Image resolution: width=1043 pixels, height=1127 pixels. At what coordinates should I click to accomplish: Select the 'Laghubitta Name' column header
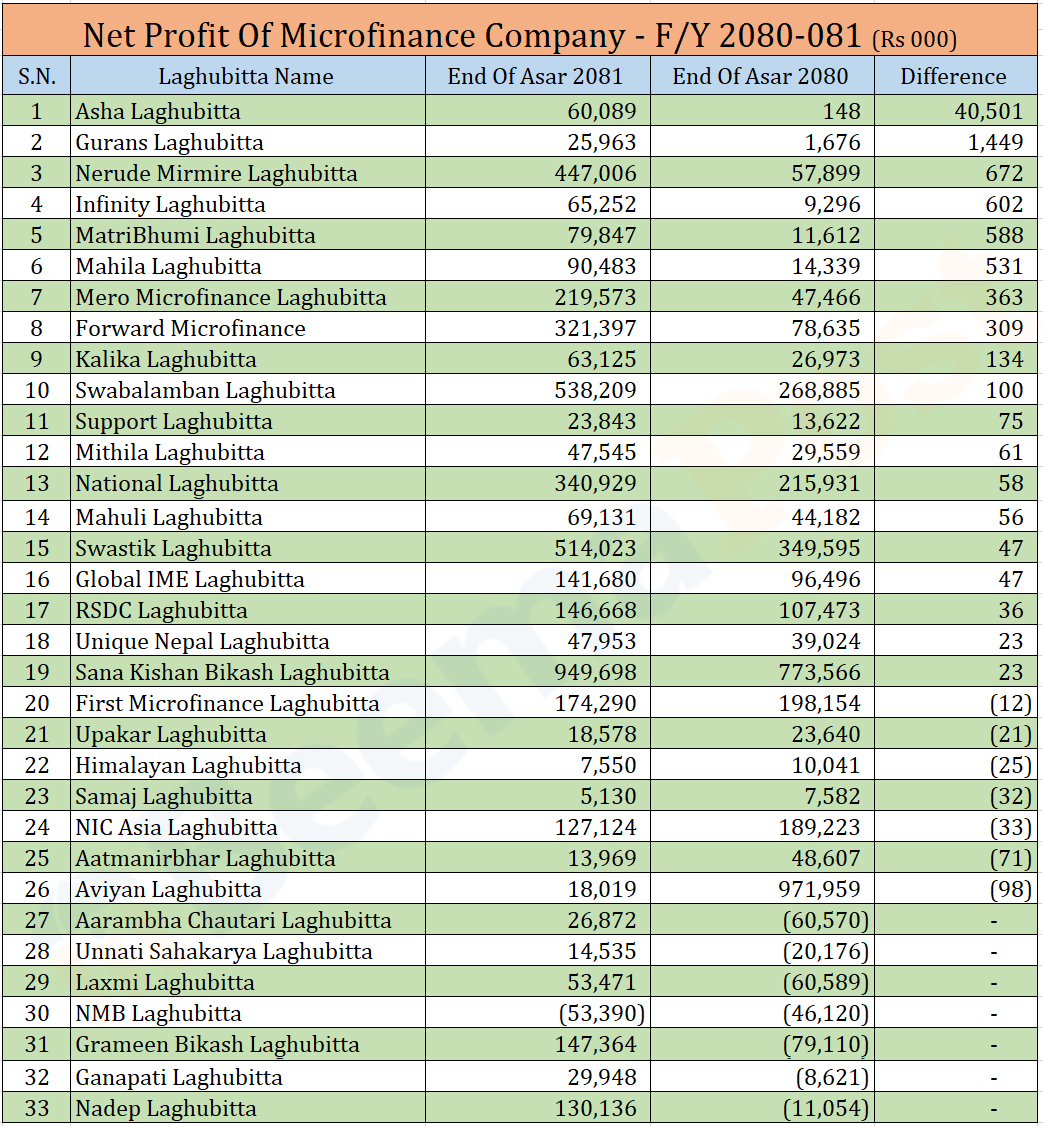pos(246,77)
